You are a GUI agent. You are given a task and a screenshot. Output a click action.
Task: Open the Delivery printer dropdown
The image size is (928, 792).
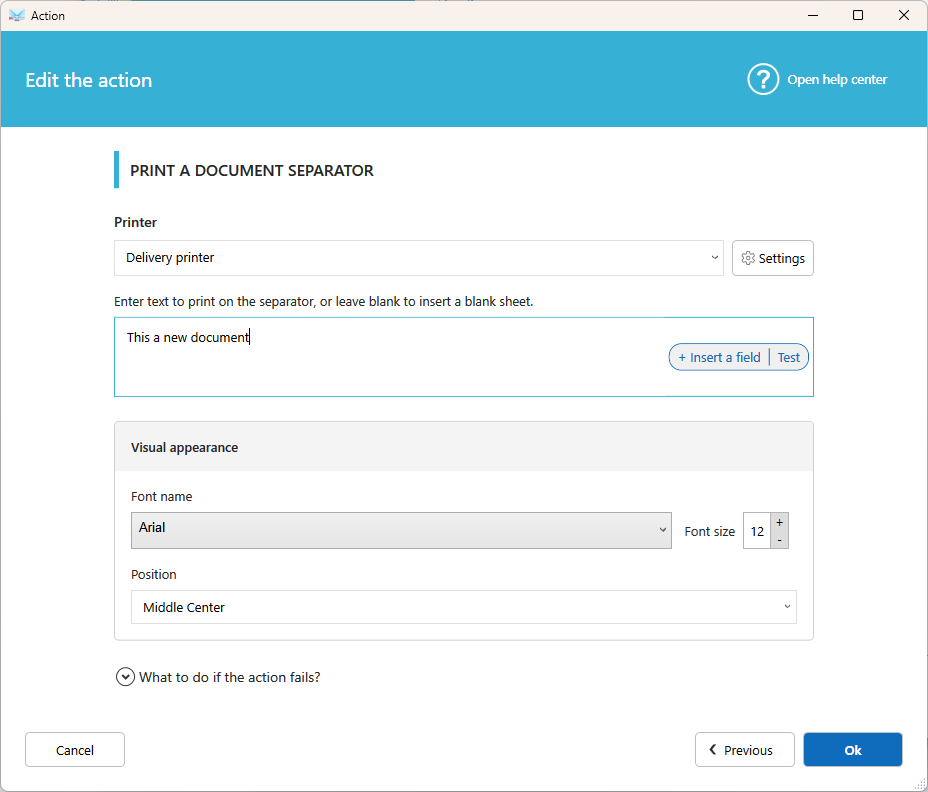418,258
